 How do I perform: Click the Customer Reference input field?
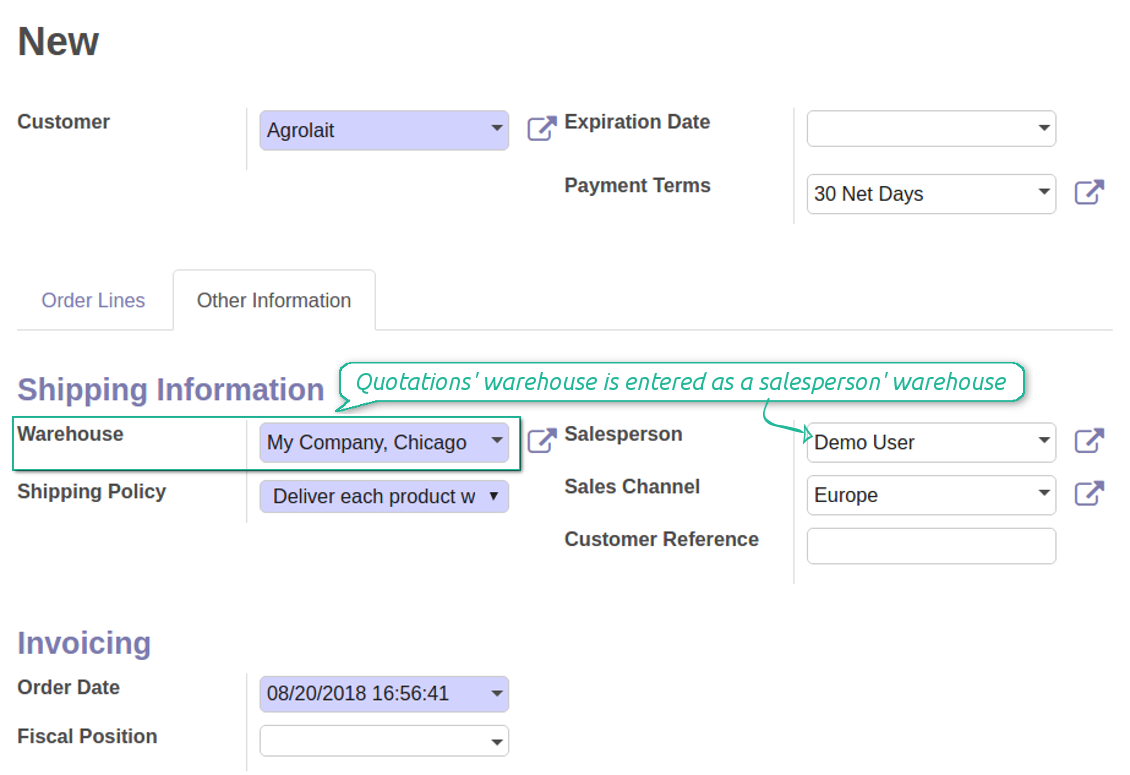click(931, 546)
